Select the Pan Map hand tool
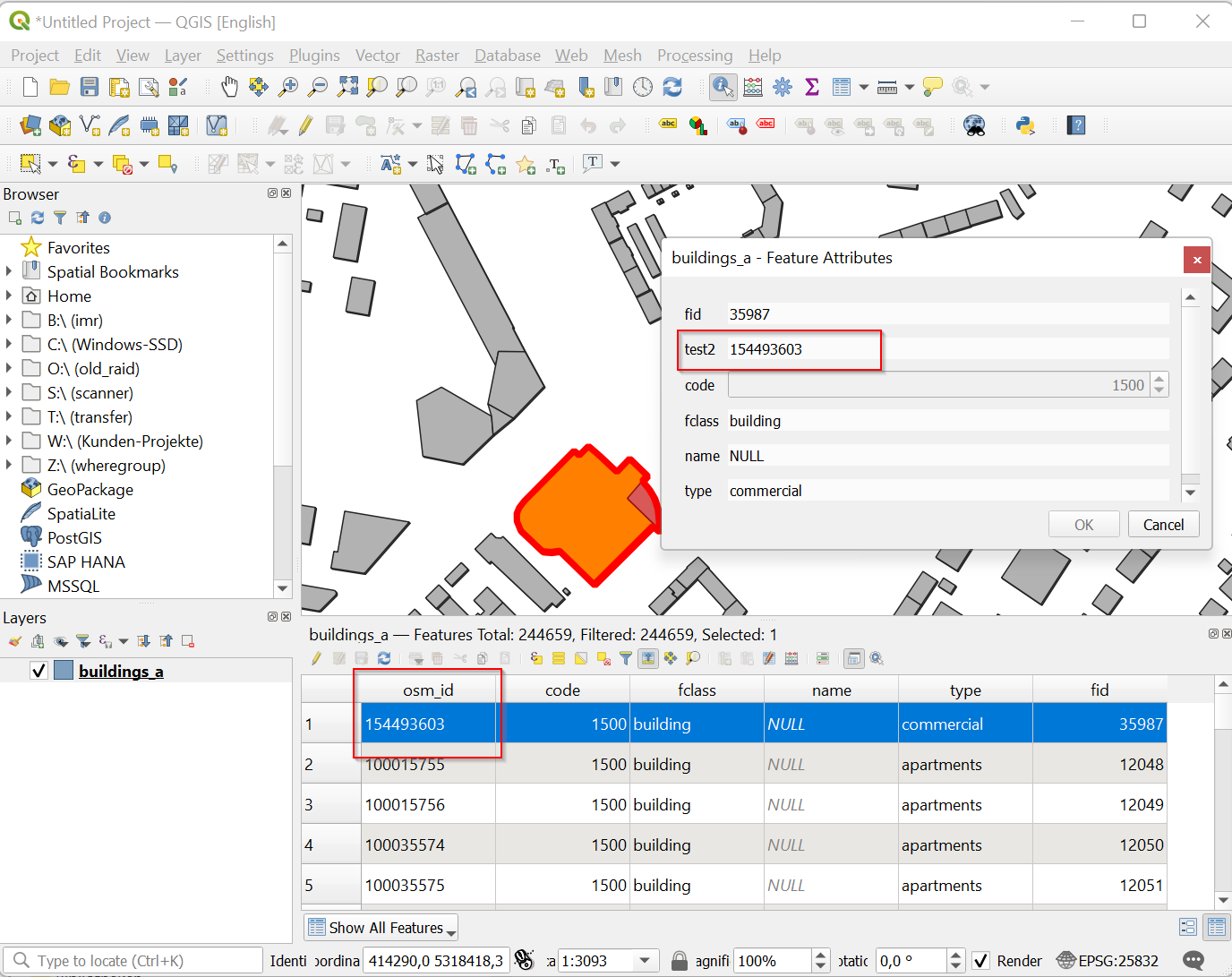Viewport: 1232px width, 977px height. coord(230,87)
